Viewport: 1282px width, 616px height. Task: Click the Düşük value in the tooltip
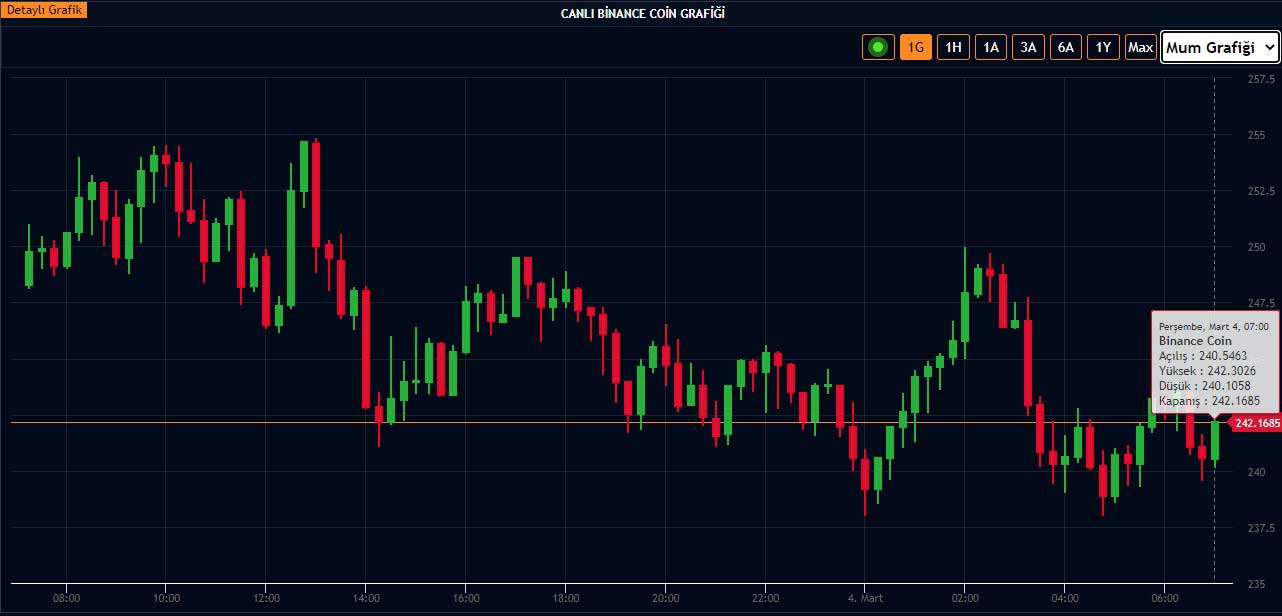coord(1225,386)
